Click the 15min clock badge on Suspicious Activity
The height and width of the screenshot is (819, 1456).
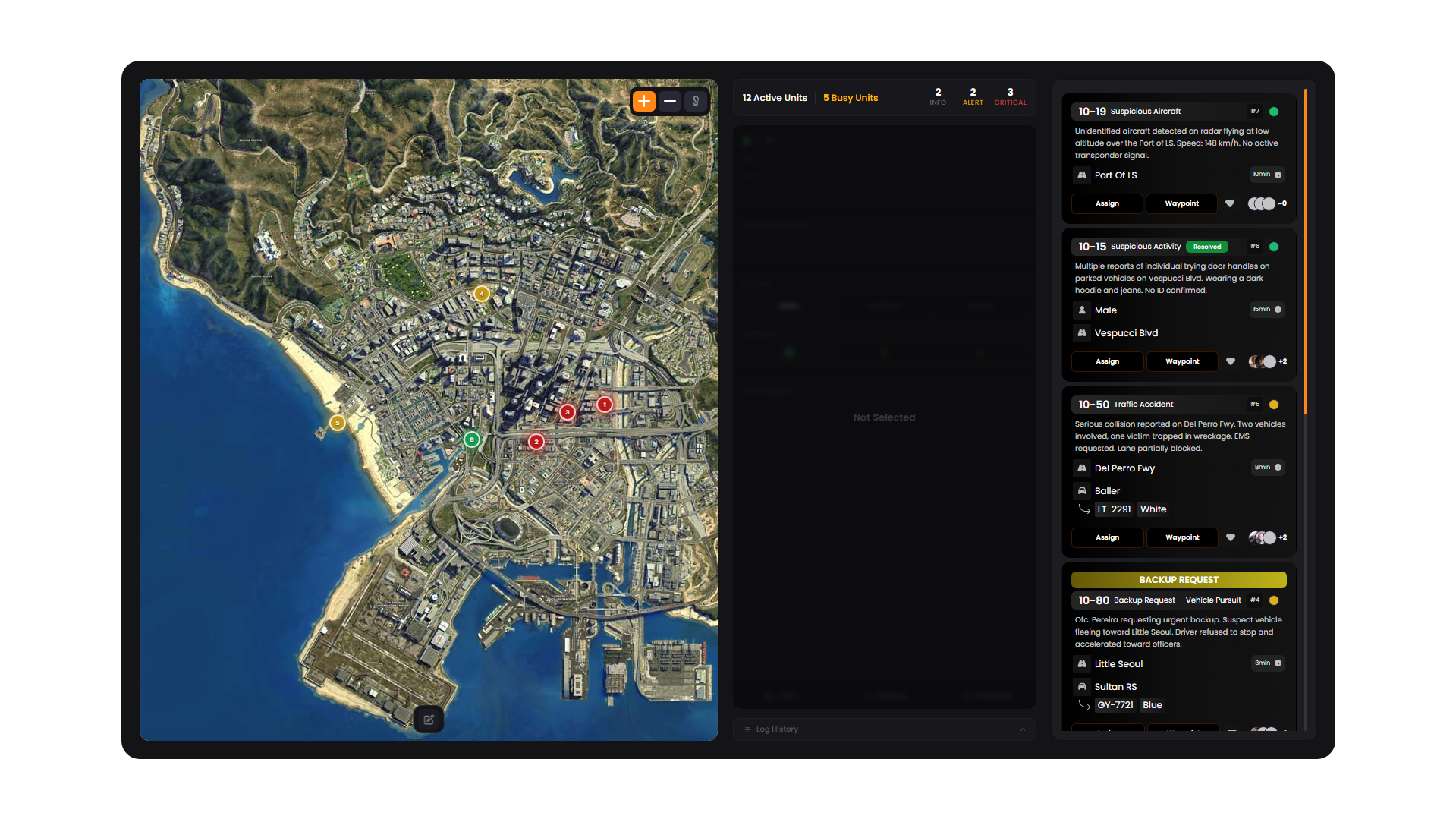coord(1267,310)
